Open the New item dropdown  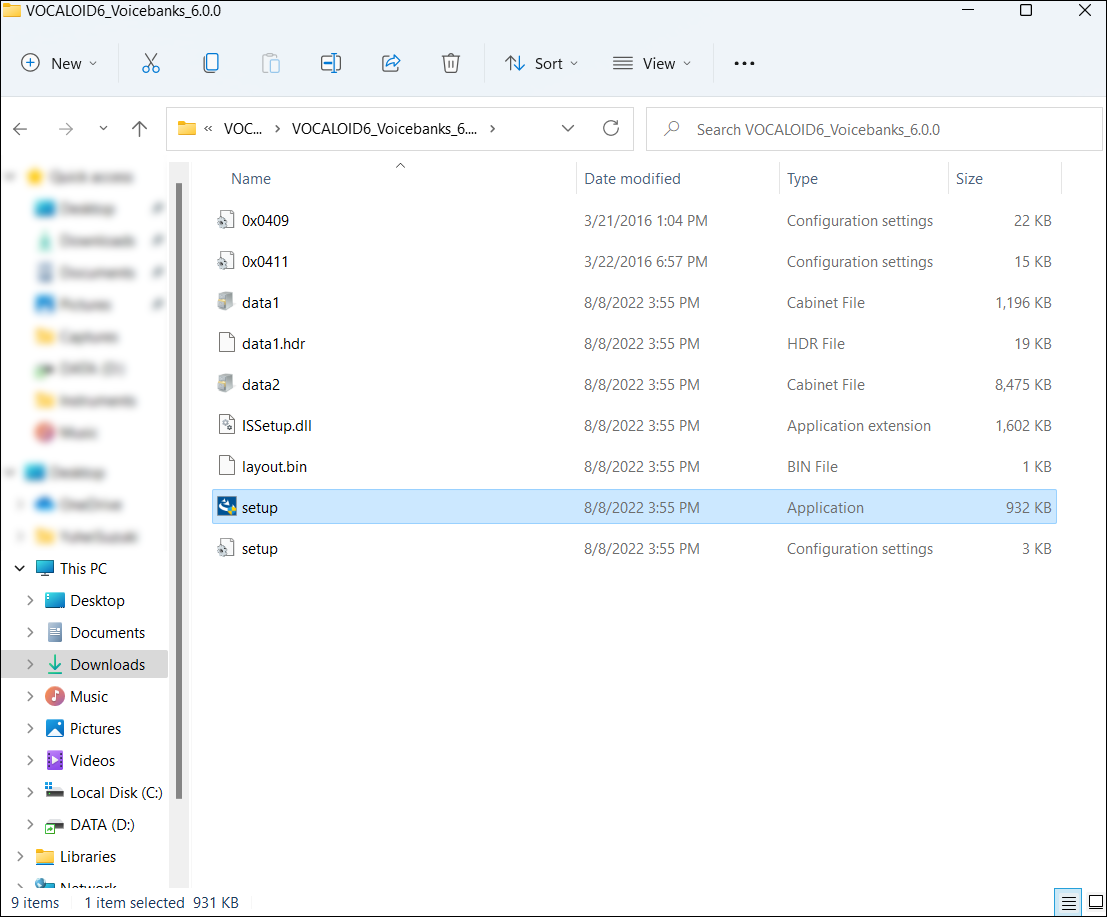(x=60, y=63)
